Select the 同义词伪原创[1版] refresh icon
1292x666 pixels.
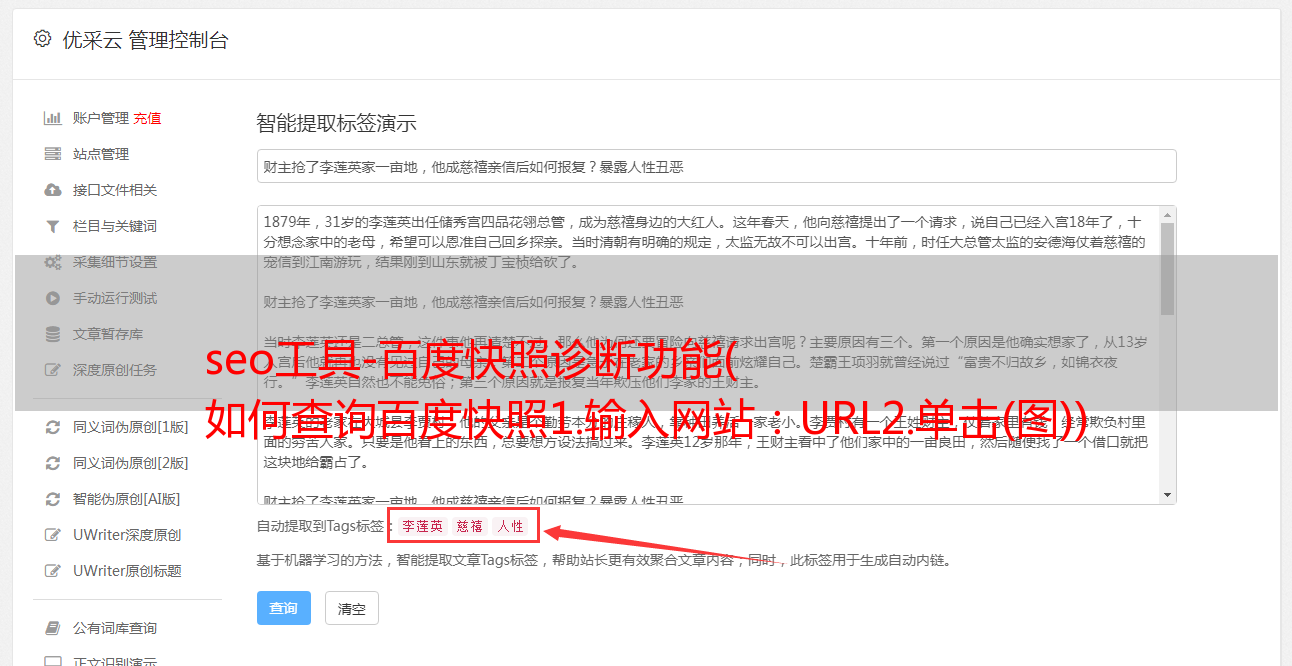53,427
